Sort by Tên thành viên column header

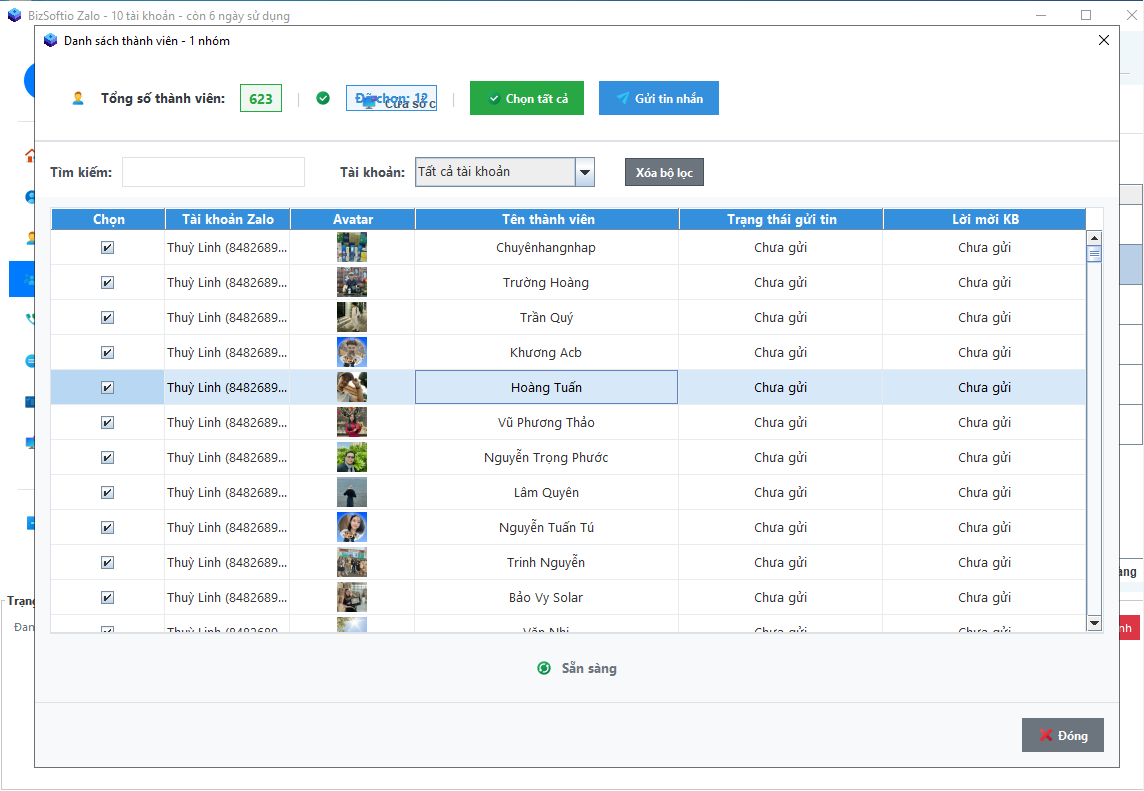click(547, 219)
